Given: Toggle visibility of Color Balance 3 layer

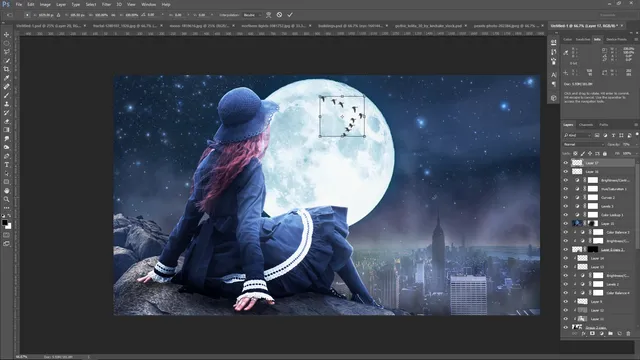Looking at the screenshot, I should coord(566,232).
